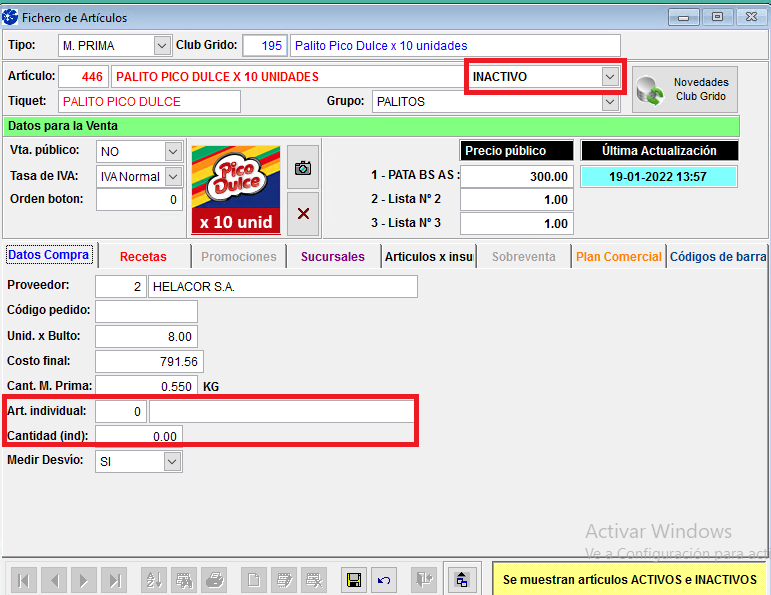The width and height of the screenshot is (771, 595).
Task: Click the rightmost window-stack toolbar icon
Action: coord(461,579)
